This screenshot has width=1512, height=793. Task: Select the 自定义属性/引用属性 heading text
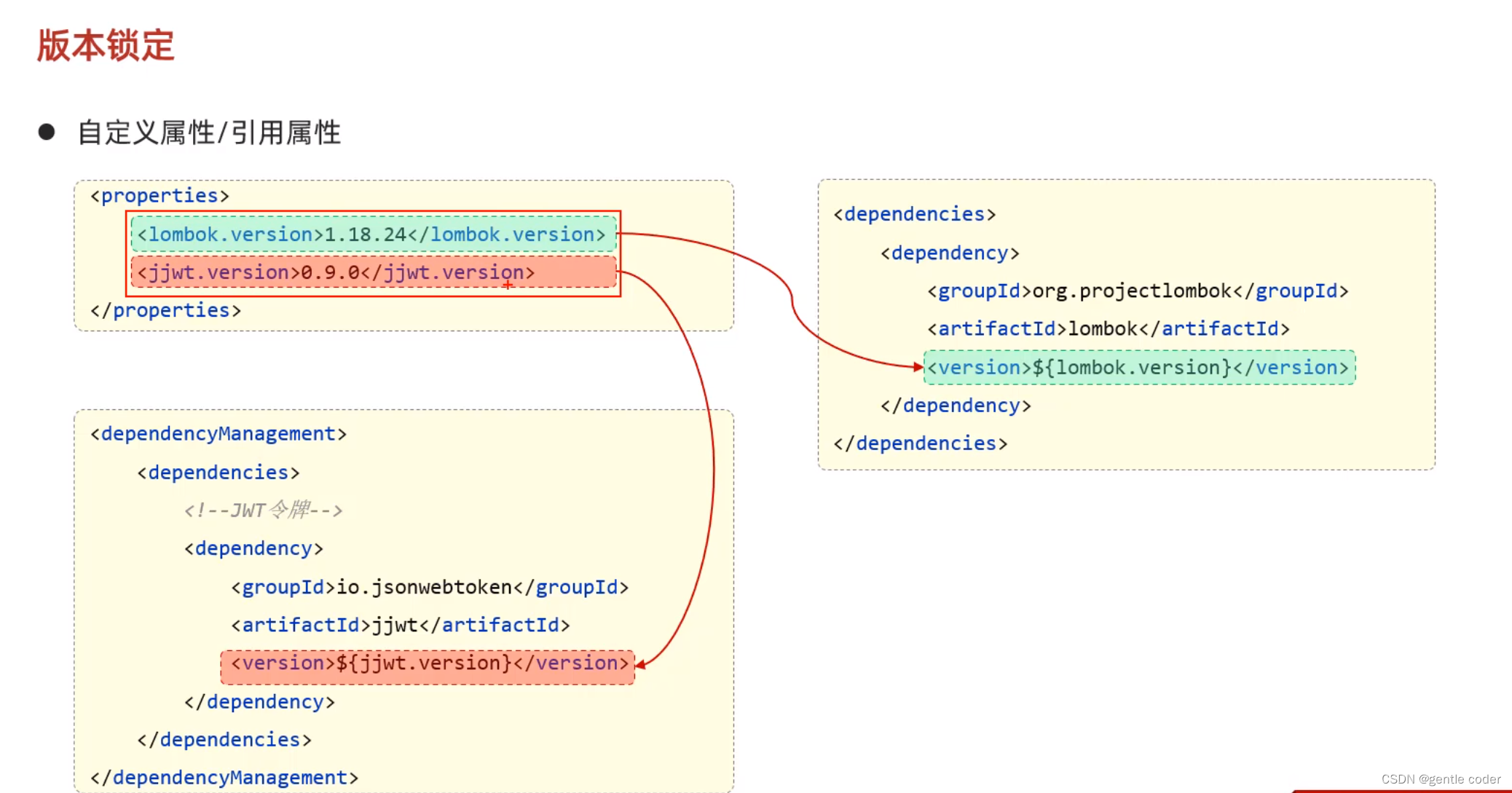[209, 133]
